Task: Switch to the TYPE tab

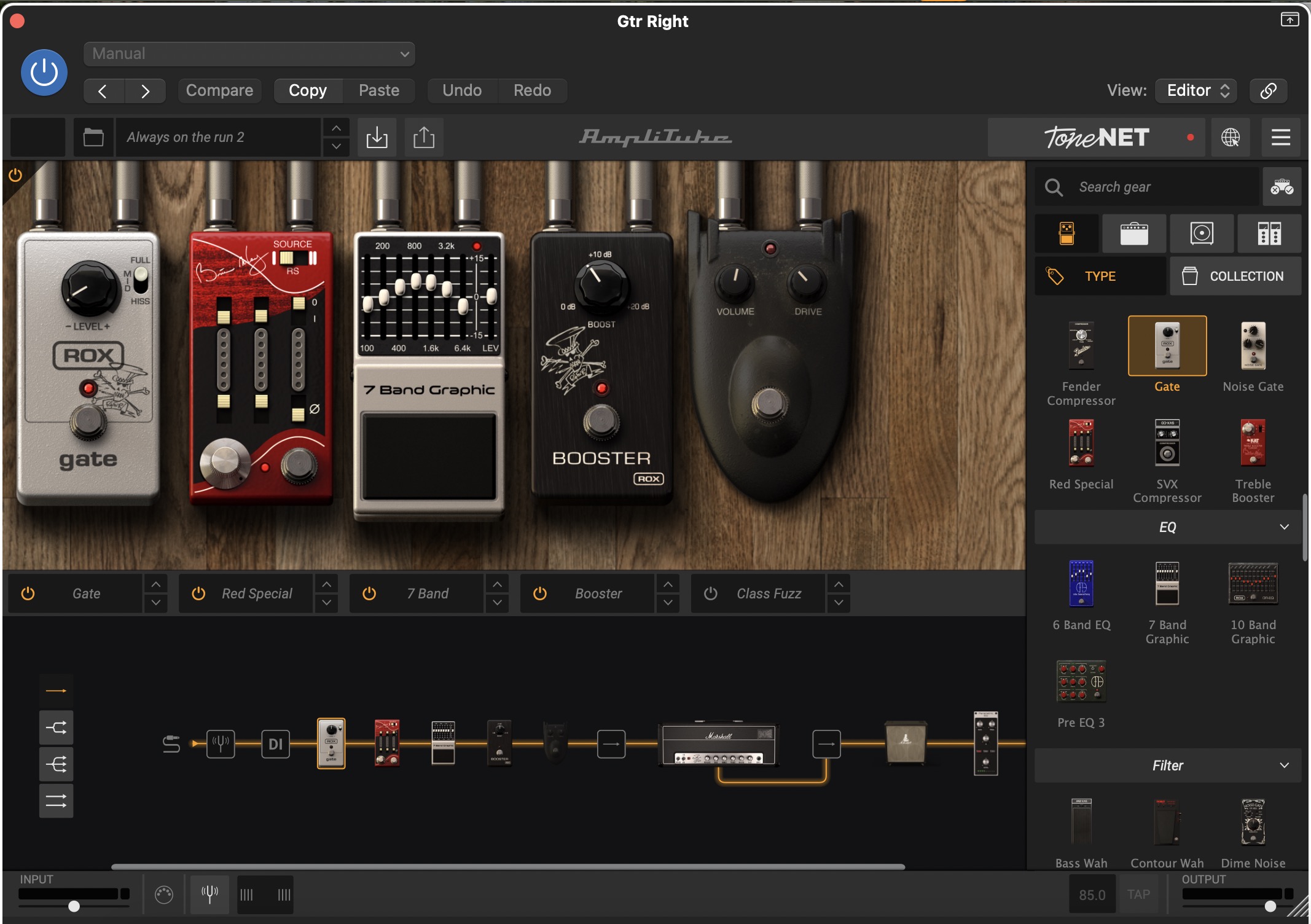Action: [x=1100, y=276]
